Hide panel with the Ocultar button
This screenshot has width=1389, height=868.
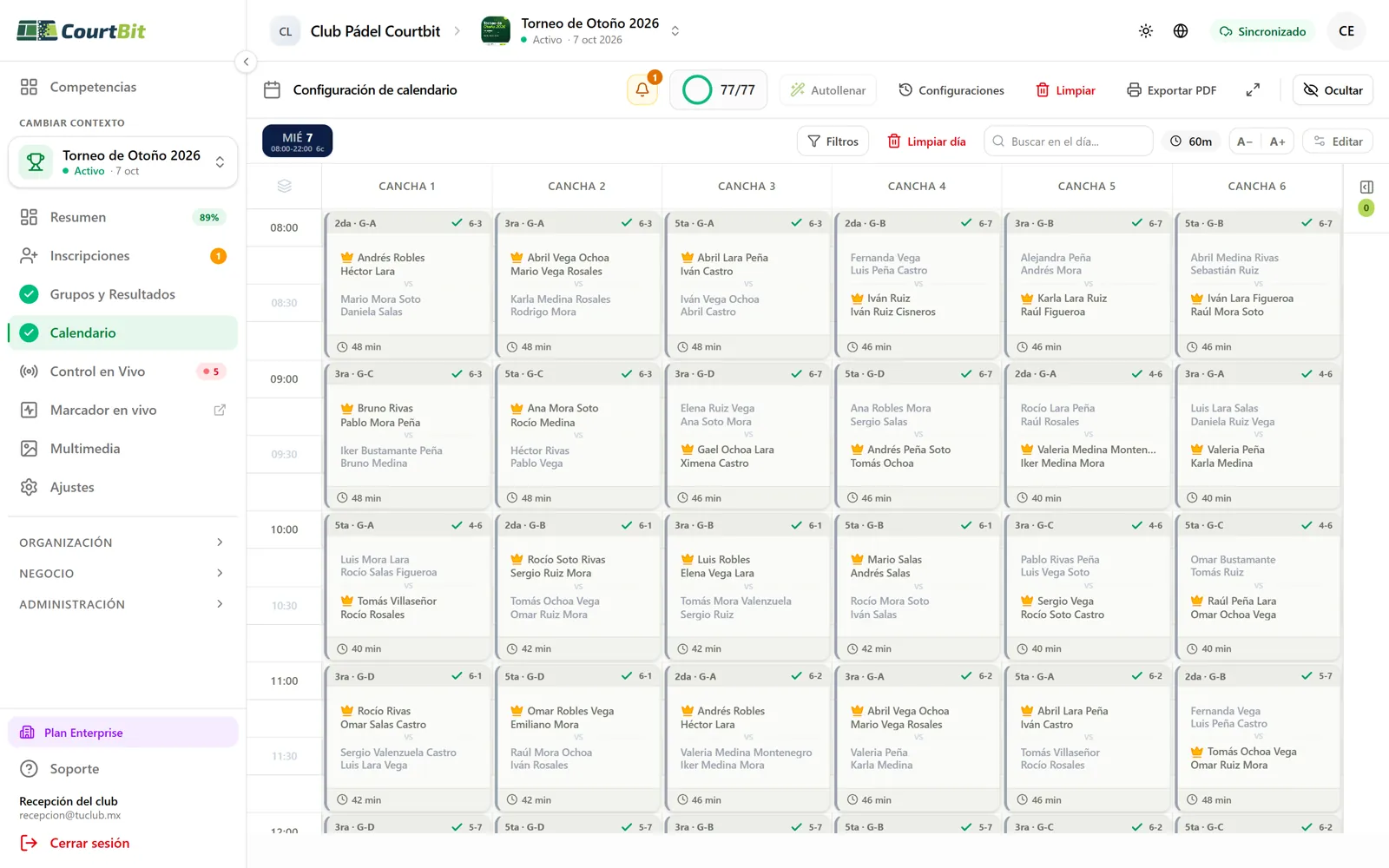click(1333, 90)
